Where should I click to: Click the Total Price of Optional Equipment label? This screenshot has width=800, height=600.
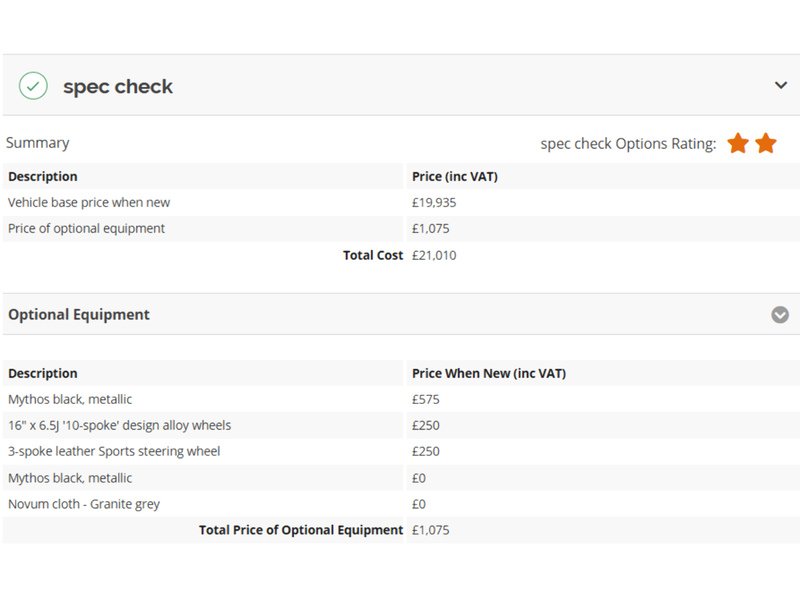point(300,530)
